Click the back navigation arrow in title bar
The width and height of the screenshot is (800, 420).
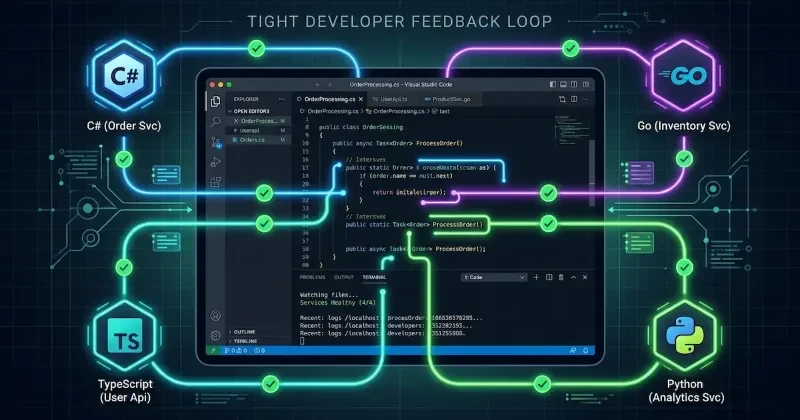[318, 85]
